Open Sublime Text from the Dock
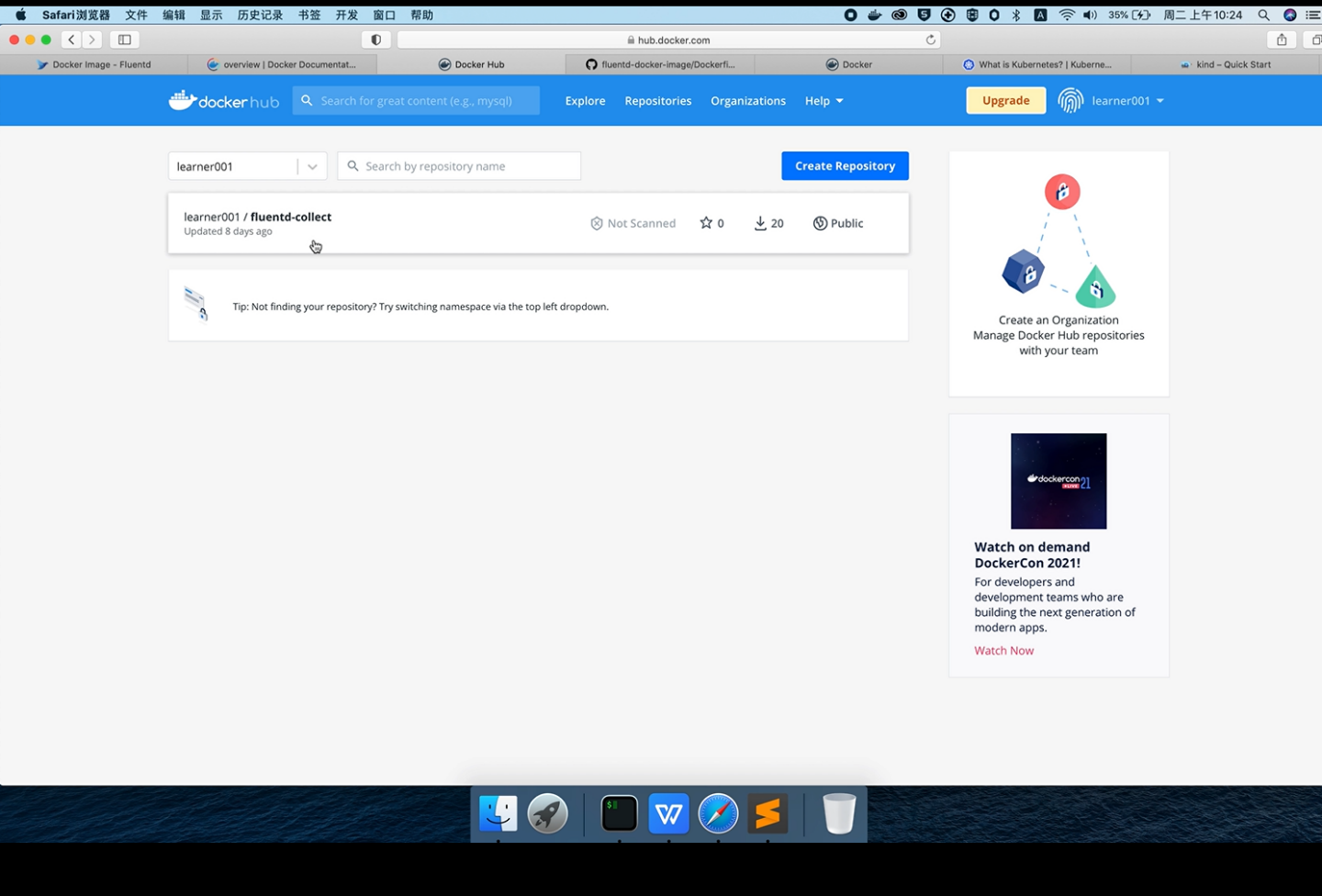The height and width of the screenshot is (896, 1322). pyautogui.click(x=767, y=813)
